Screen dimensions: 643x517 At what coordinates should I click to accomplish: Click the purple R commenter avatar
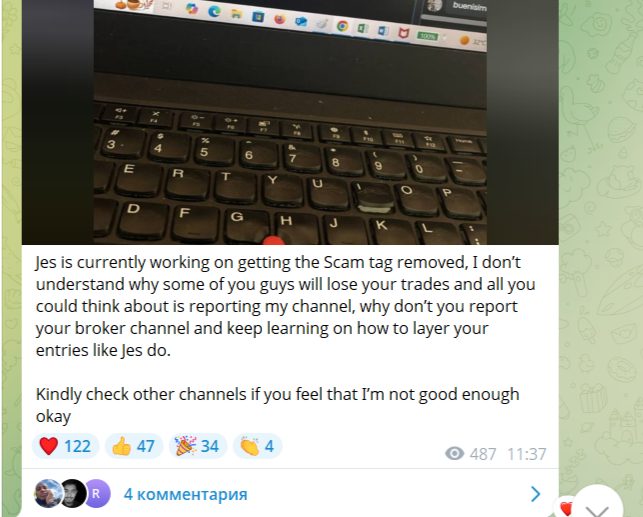[x=96, y=493]
